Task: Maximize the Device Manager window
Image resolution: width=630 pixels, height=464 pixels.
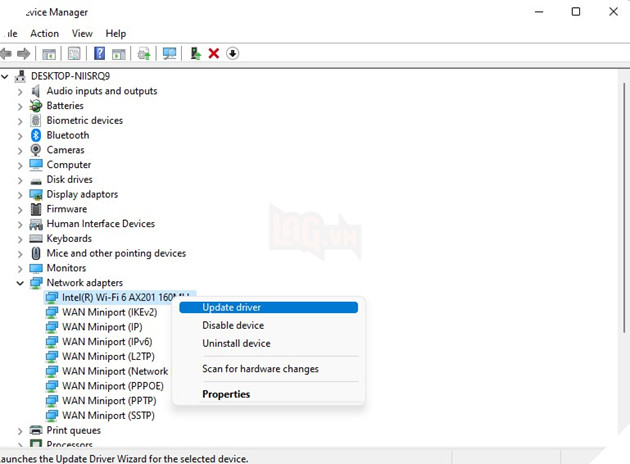Action: (x=576, y=12)
